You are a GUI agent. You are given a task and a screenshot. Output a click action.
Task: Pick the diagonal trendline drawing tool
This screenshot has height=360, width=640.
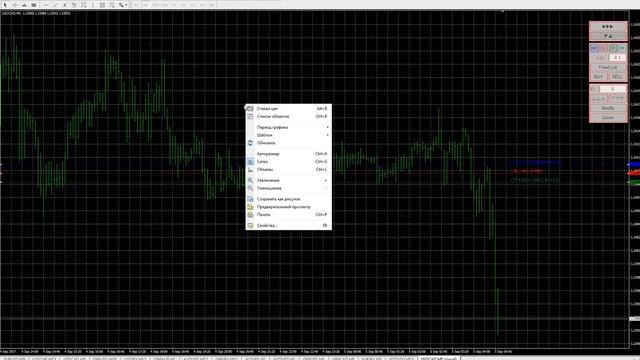[x=55, y=5]
